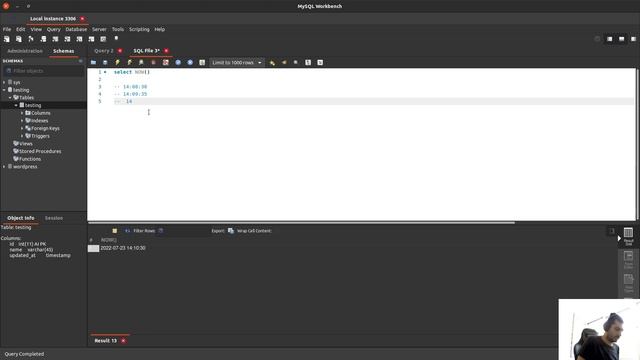The width and height of the screenshot is (640, 360).
Task: Save the script to a file
Action: click(x=105, y=62)
